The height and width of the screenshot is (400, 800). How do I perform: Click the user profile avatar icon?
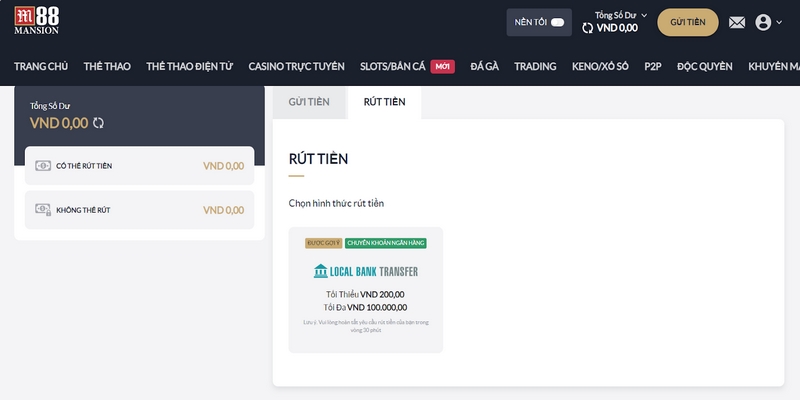tap(764, 22)
